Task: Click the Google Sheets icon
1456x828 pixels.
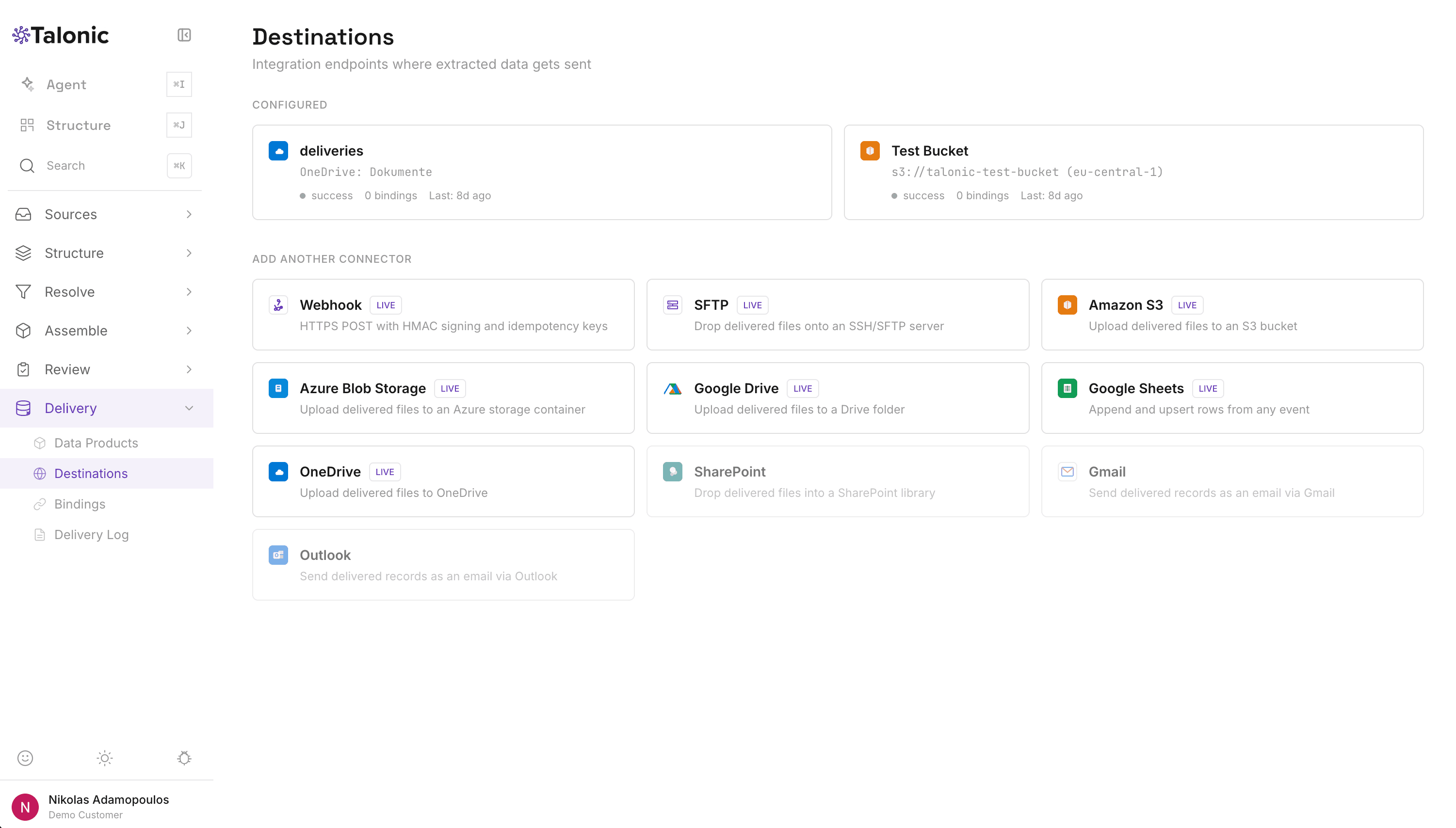Action: pos(1068,388)
